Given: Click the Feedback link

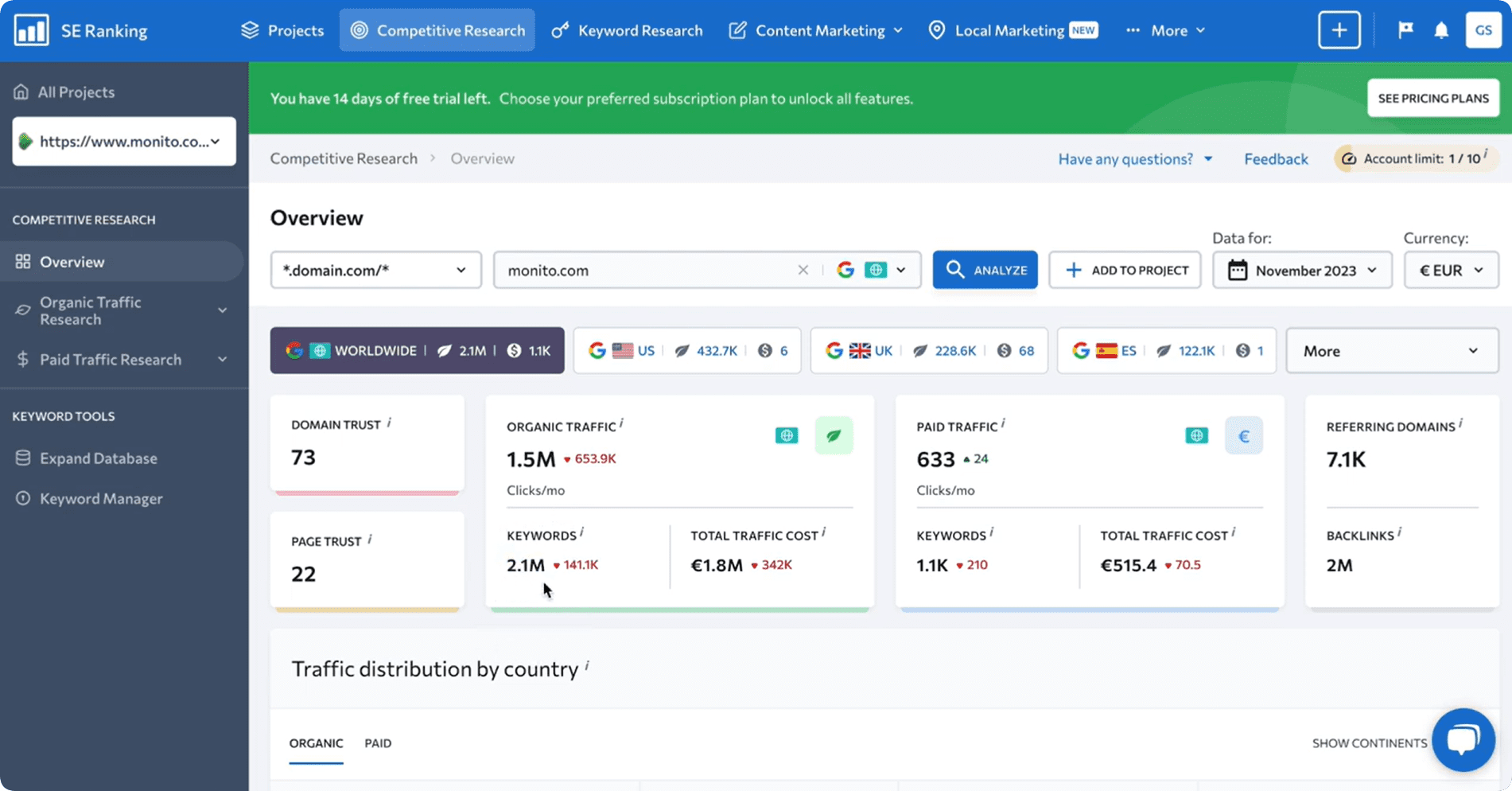Looking at the screenshot, I should click(x=1276, y=158).
